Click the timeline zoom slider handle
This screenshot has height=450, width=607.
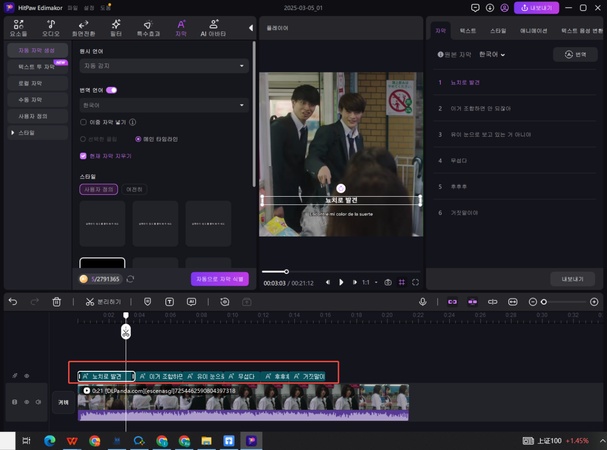(544, 302)
